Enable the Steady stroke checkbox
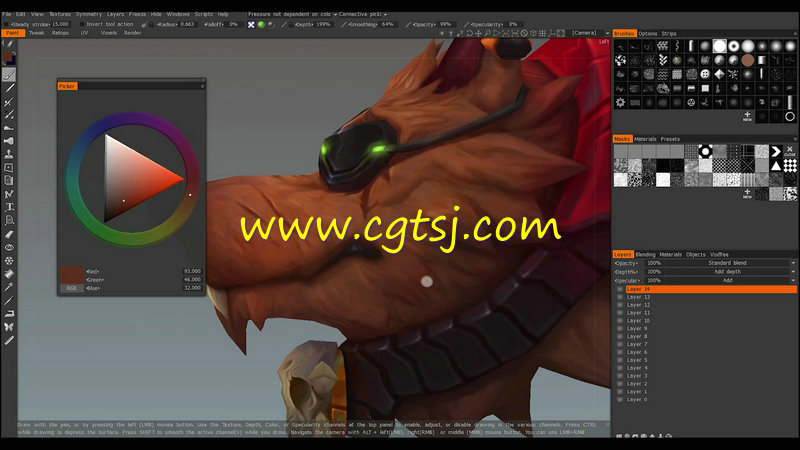 point(7,24)
